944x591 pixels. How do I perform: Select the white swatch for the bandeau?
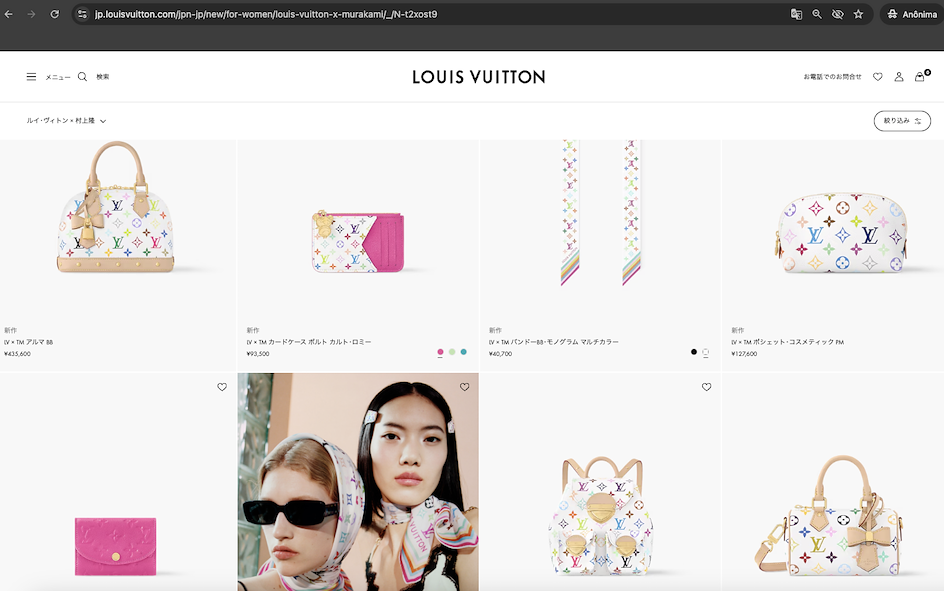point(706,352)
